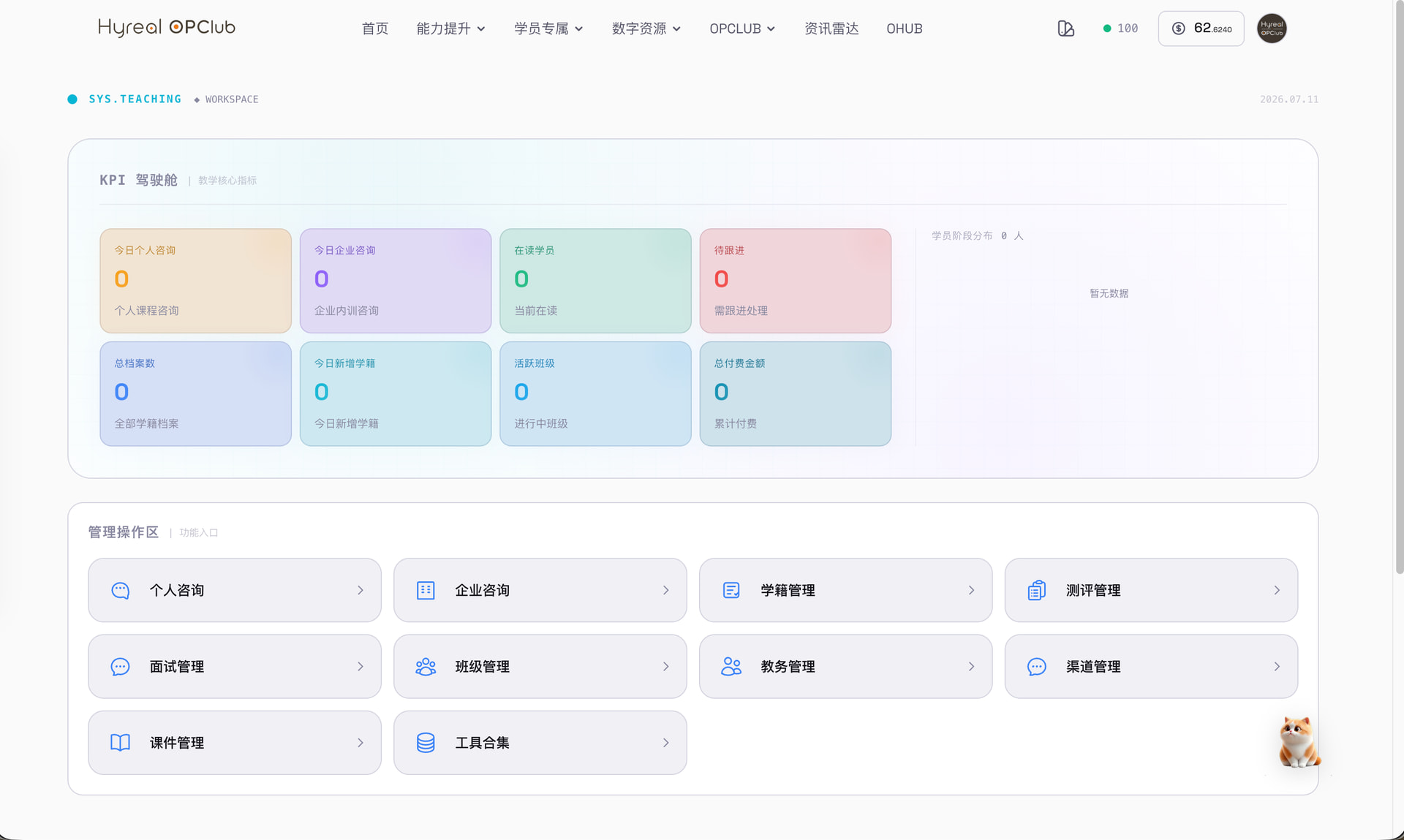Click the theme swatch icon in header
Image resolution: width=1404 pixels, height=840 pixels.
tap(1065, 29)
